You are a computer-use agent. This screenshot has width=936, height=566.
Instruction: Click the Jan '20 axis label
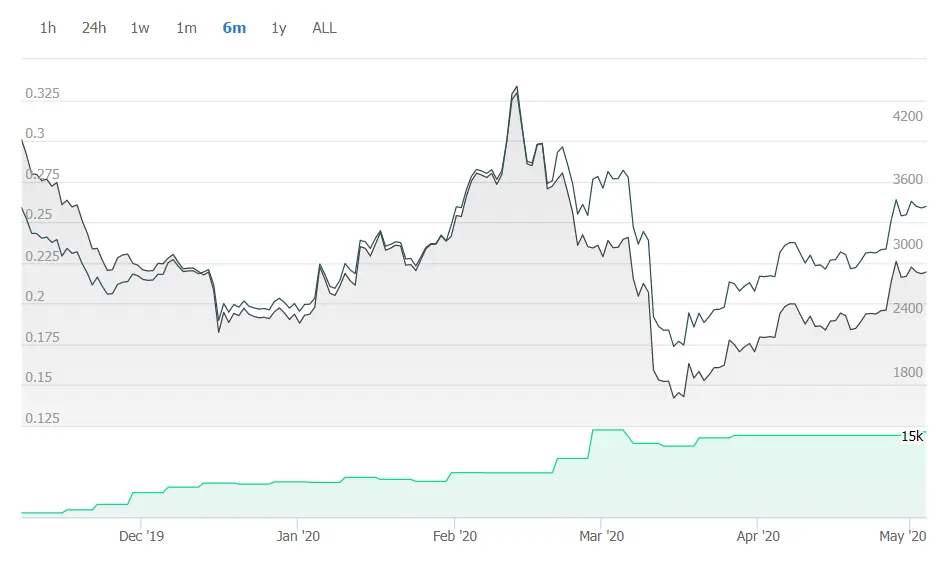[298, 536]
